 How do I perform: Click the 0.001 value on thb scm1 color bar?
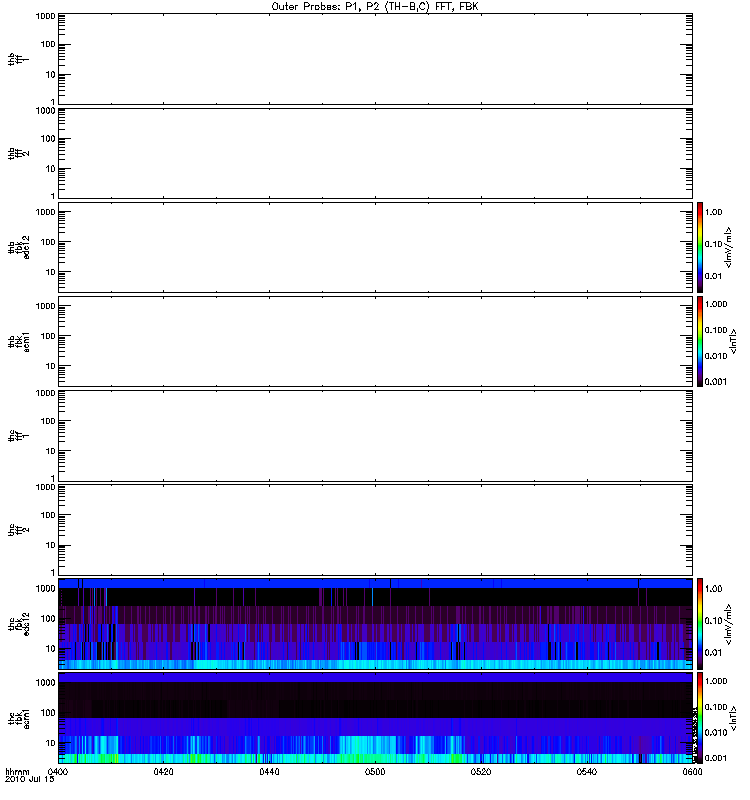[x=716, y=382]
